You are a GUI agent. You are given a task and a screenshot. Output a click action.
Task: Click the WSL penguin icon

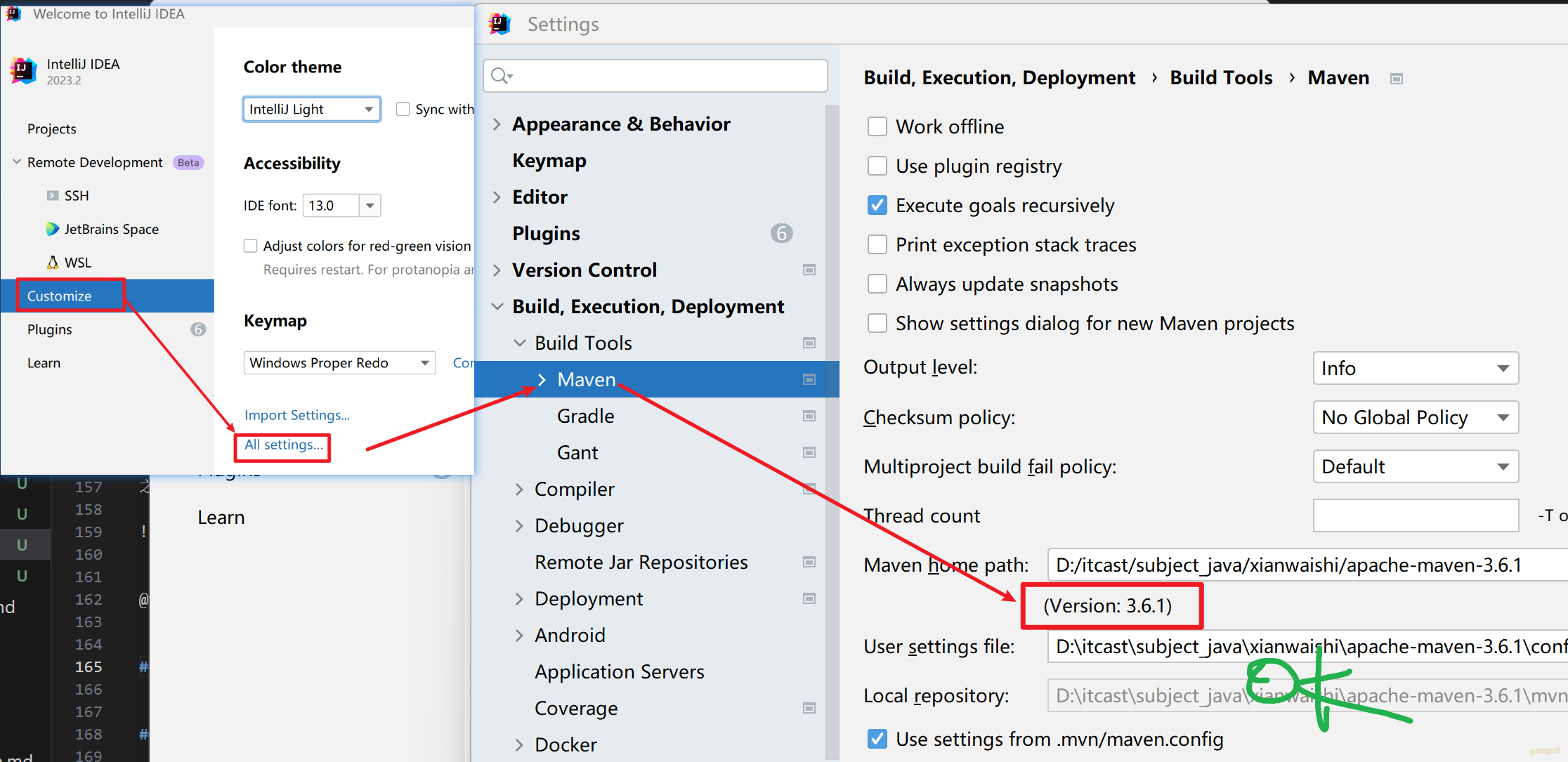tap(53, 262)
